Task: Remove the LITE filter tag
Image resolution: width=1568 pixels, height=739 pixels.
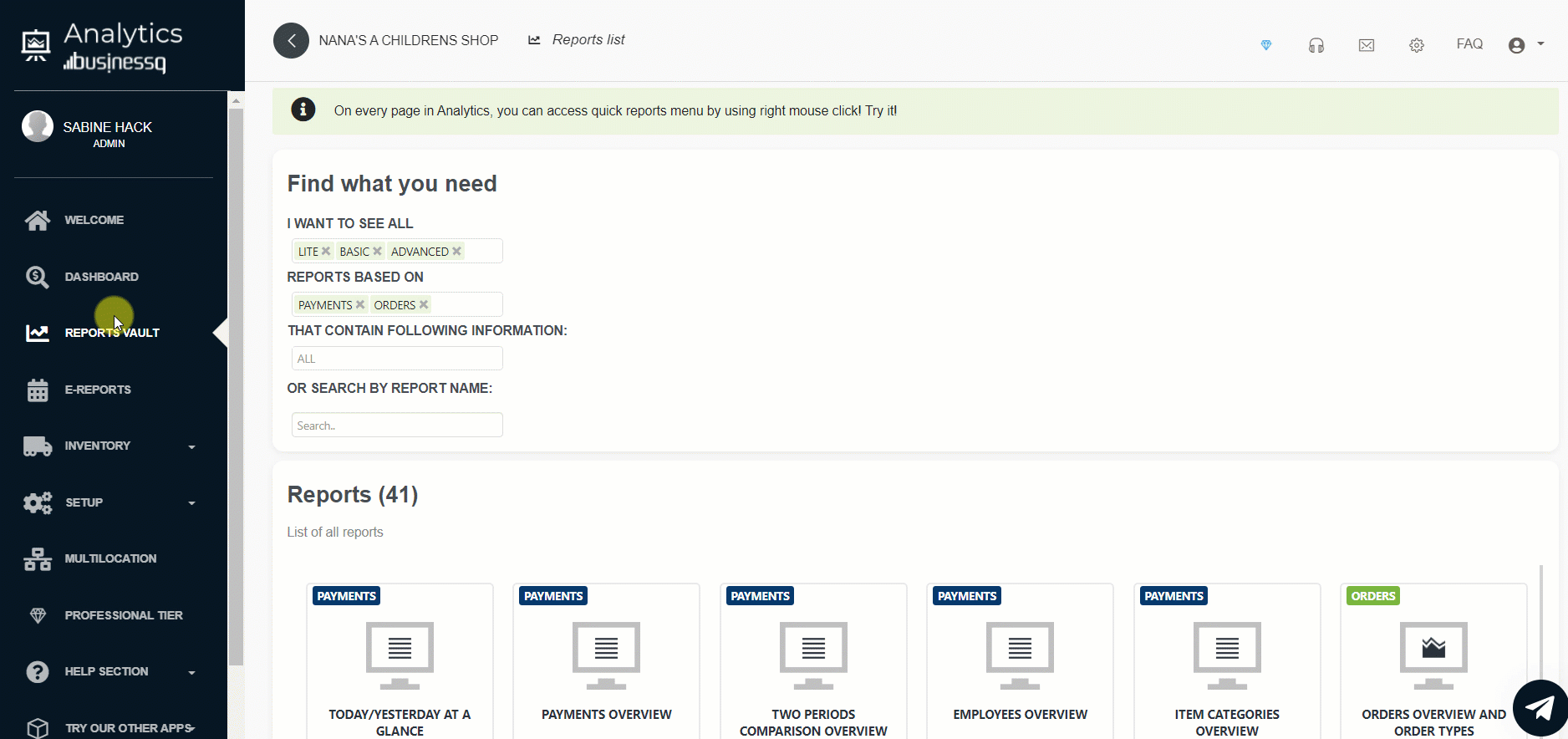Action: click(x=326, y=252)
